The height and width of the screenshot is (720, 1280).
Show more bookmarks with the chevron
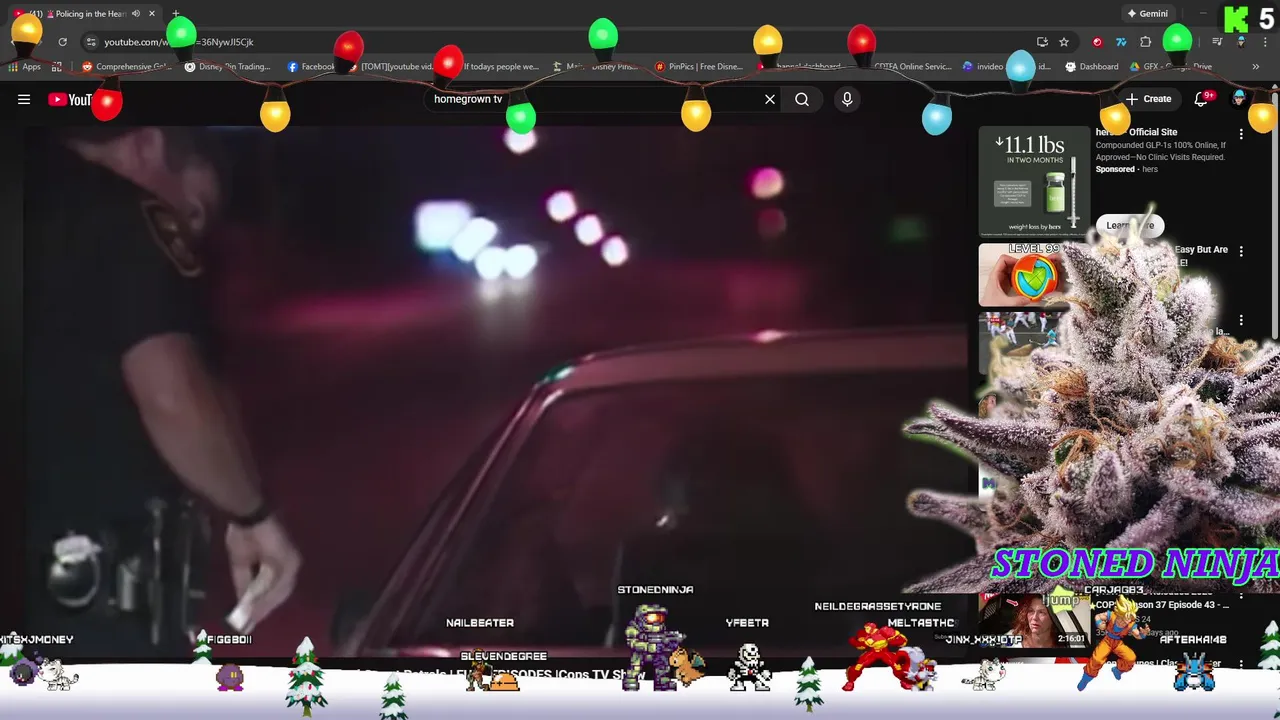point(1256,67)
